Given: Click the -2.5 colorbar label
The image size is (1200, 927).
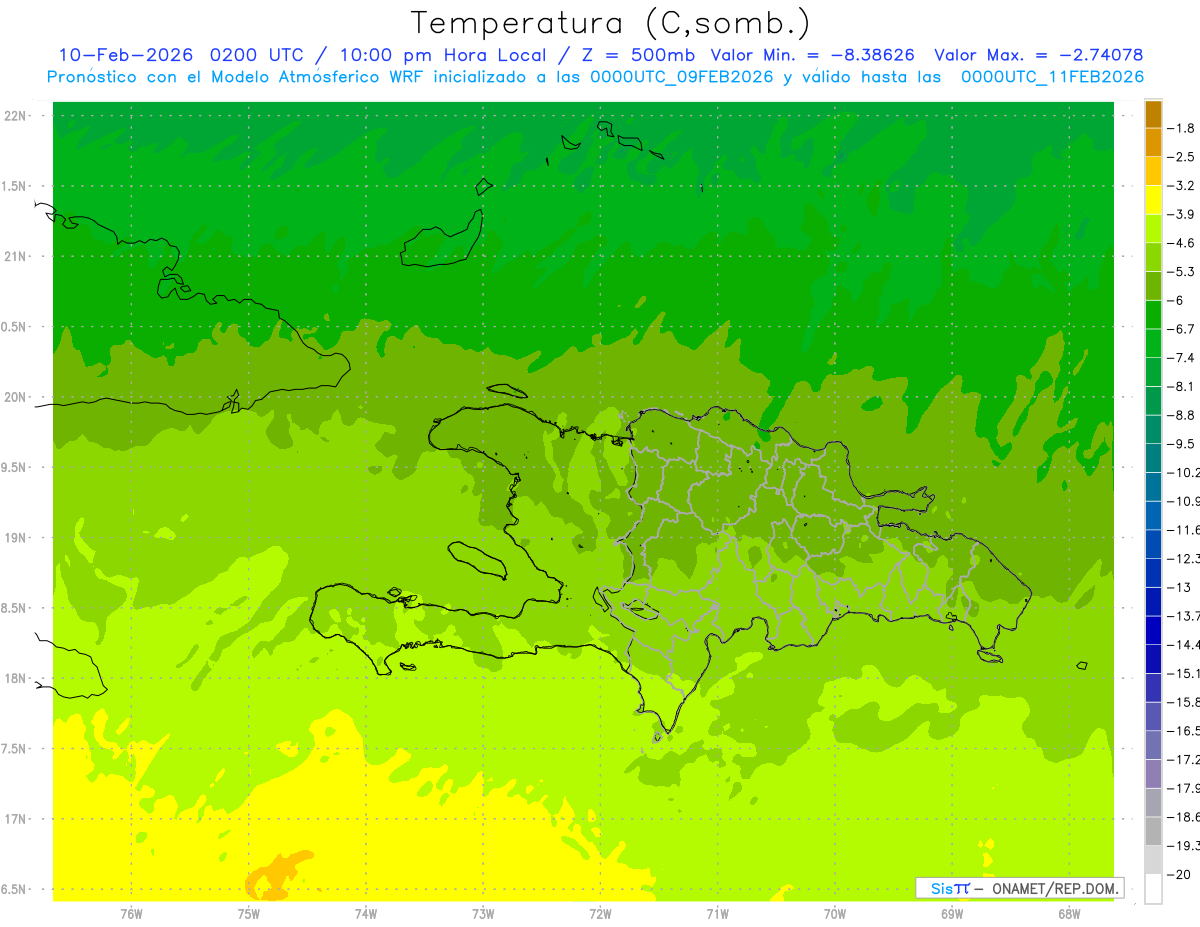Looking at the screenshot, I should [x=1182, y=157].
